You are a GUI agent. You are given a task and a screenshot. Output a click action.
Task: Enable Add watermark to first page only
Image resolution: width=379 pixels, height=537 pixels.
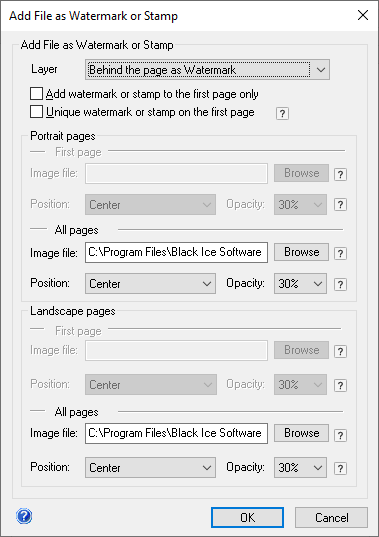pos(36,93)
